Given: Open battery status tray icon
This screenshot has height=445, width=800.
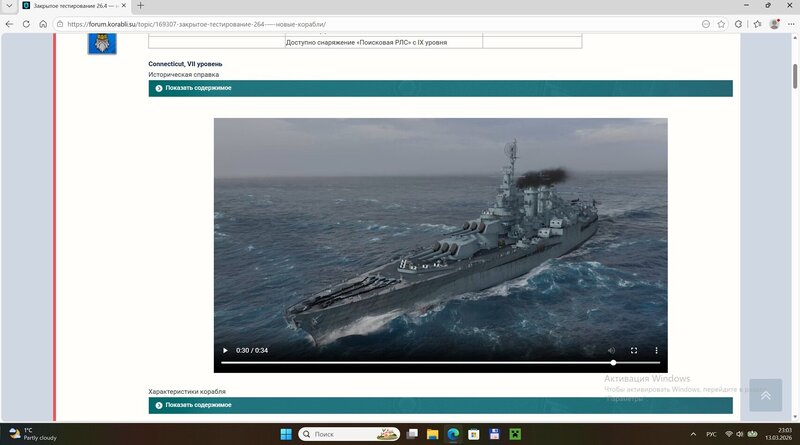Looking at the screenshot, I should tap(753, 434).
